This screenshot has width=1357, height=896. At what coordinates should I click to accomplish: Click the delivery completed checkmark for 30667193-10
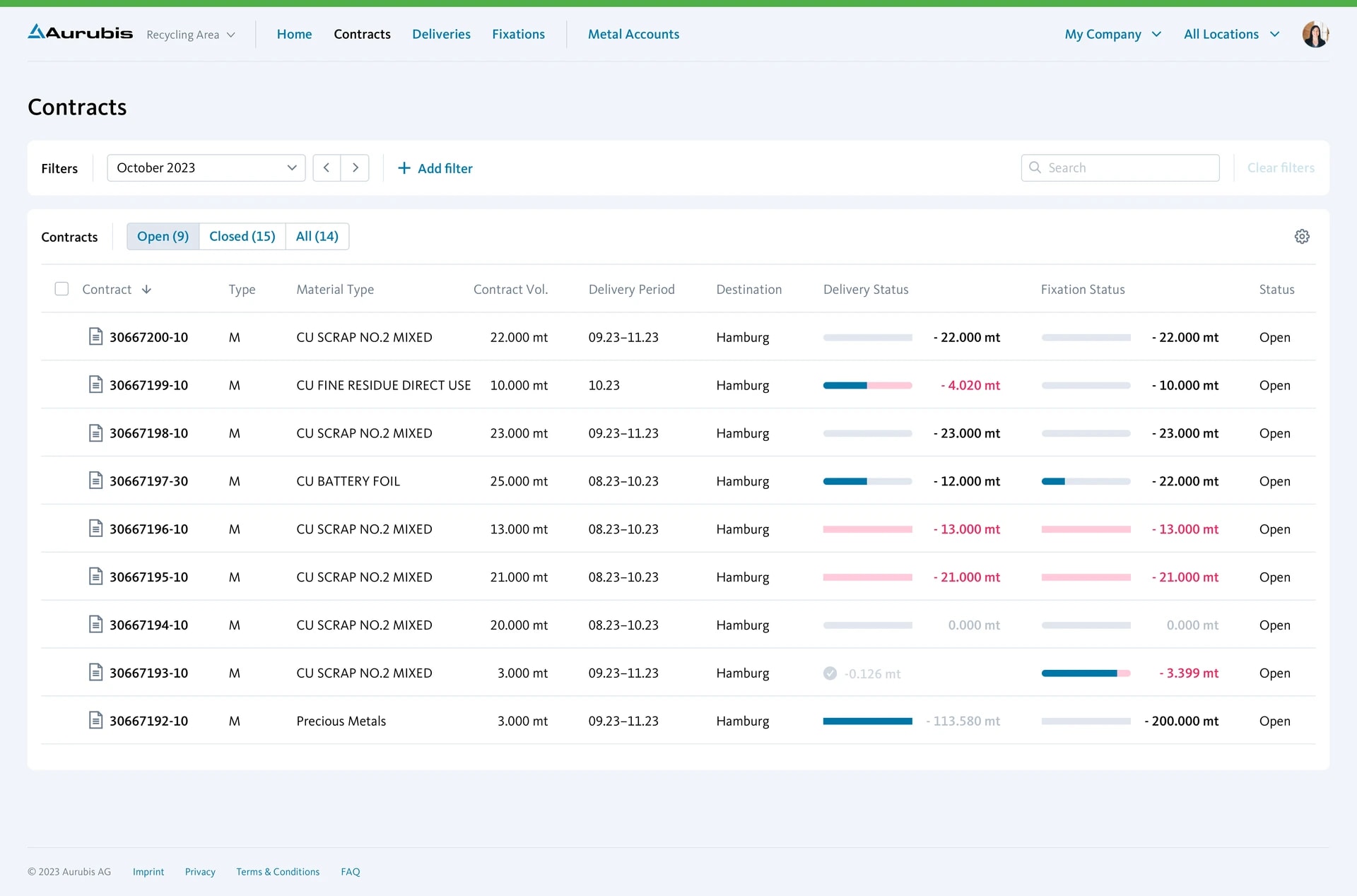point(830,673)
